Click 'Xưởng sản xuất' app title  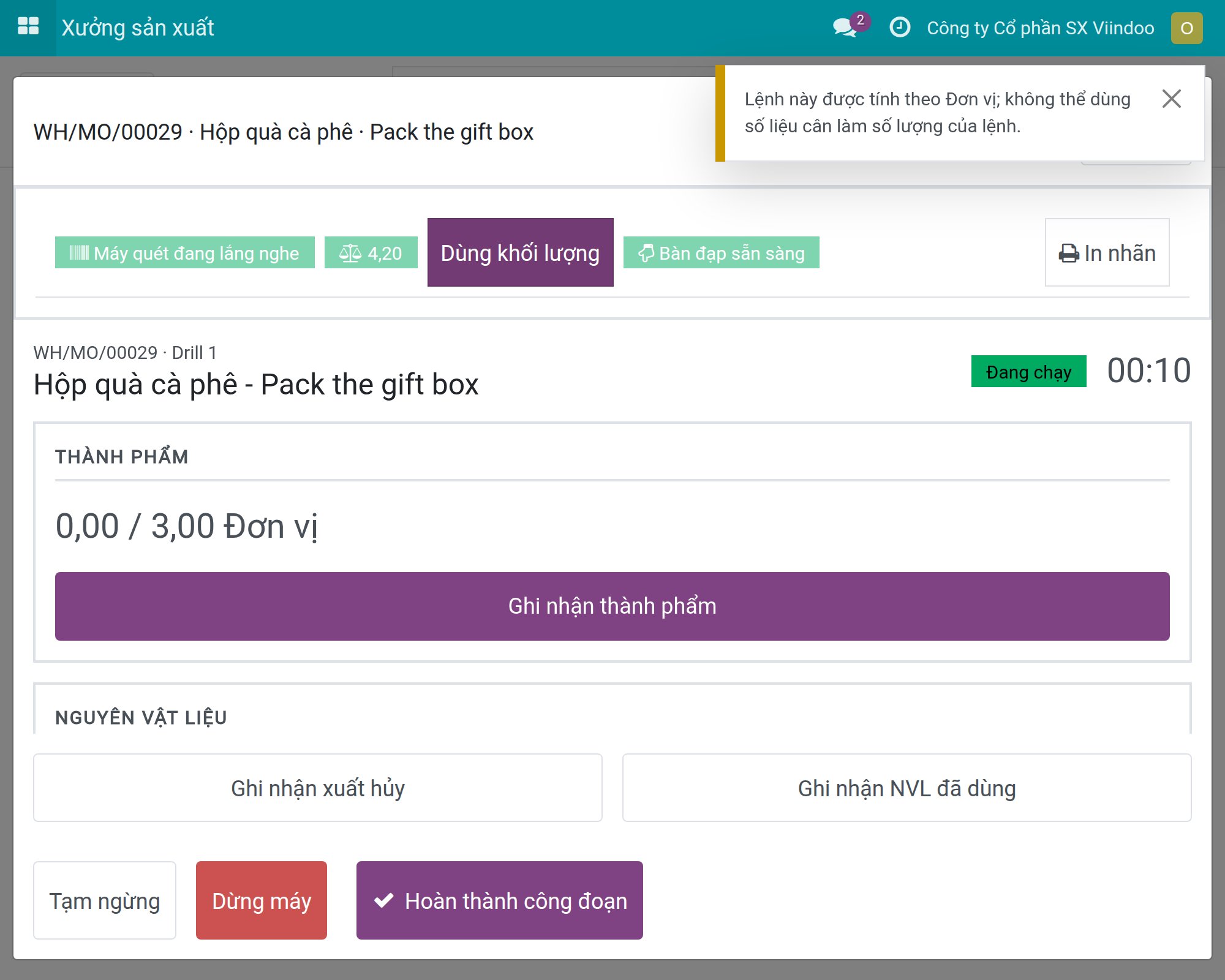[x=138, y=28]
